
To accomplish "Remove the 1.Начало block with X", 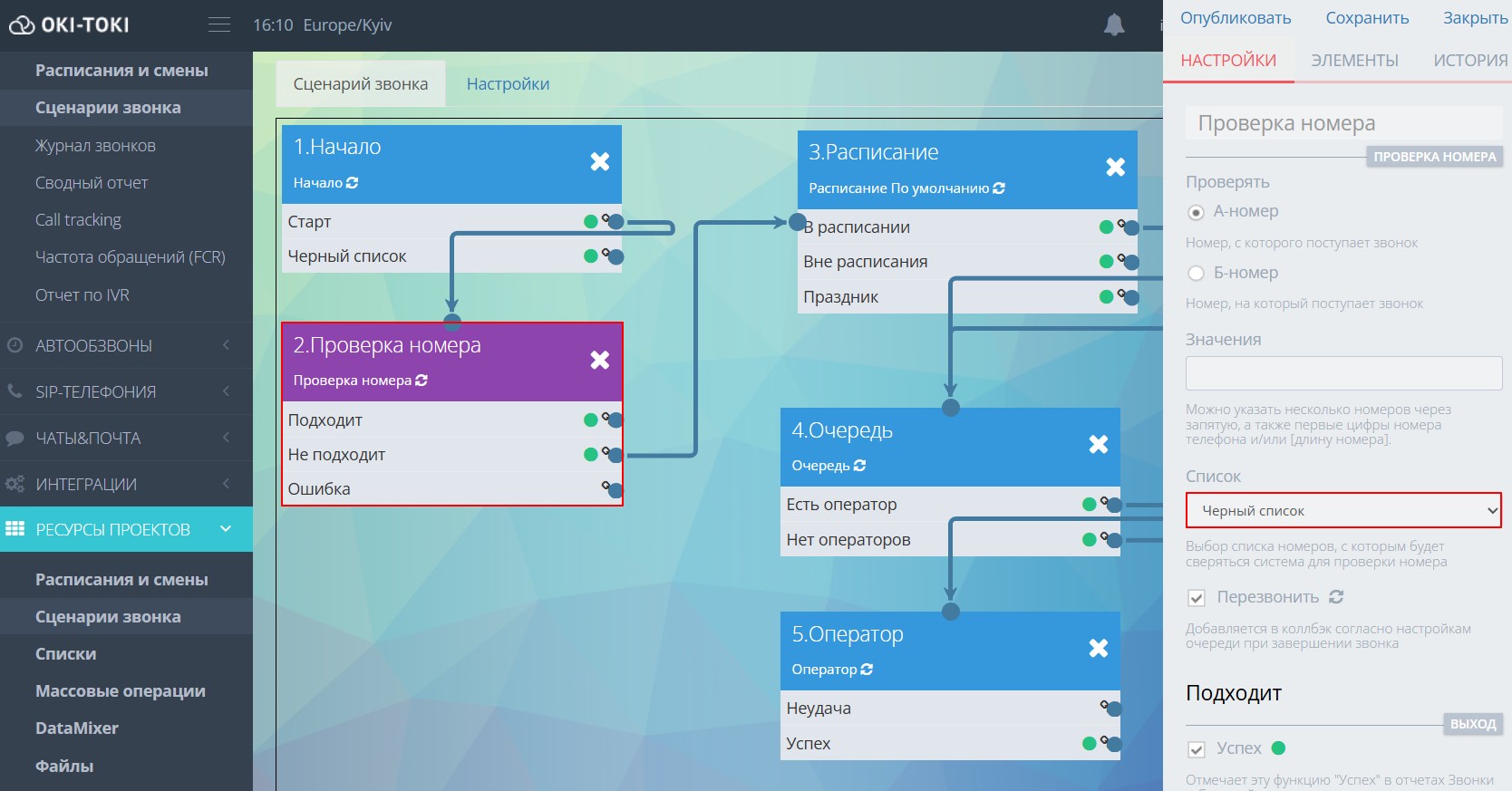I will tap(599, 162).
